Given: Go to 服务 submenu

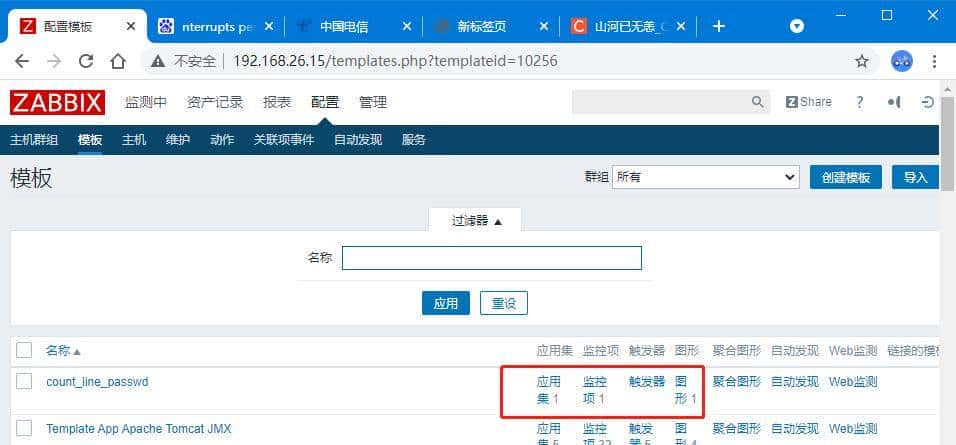Looking at the screenshot, I should [414, 140].
